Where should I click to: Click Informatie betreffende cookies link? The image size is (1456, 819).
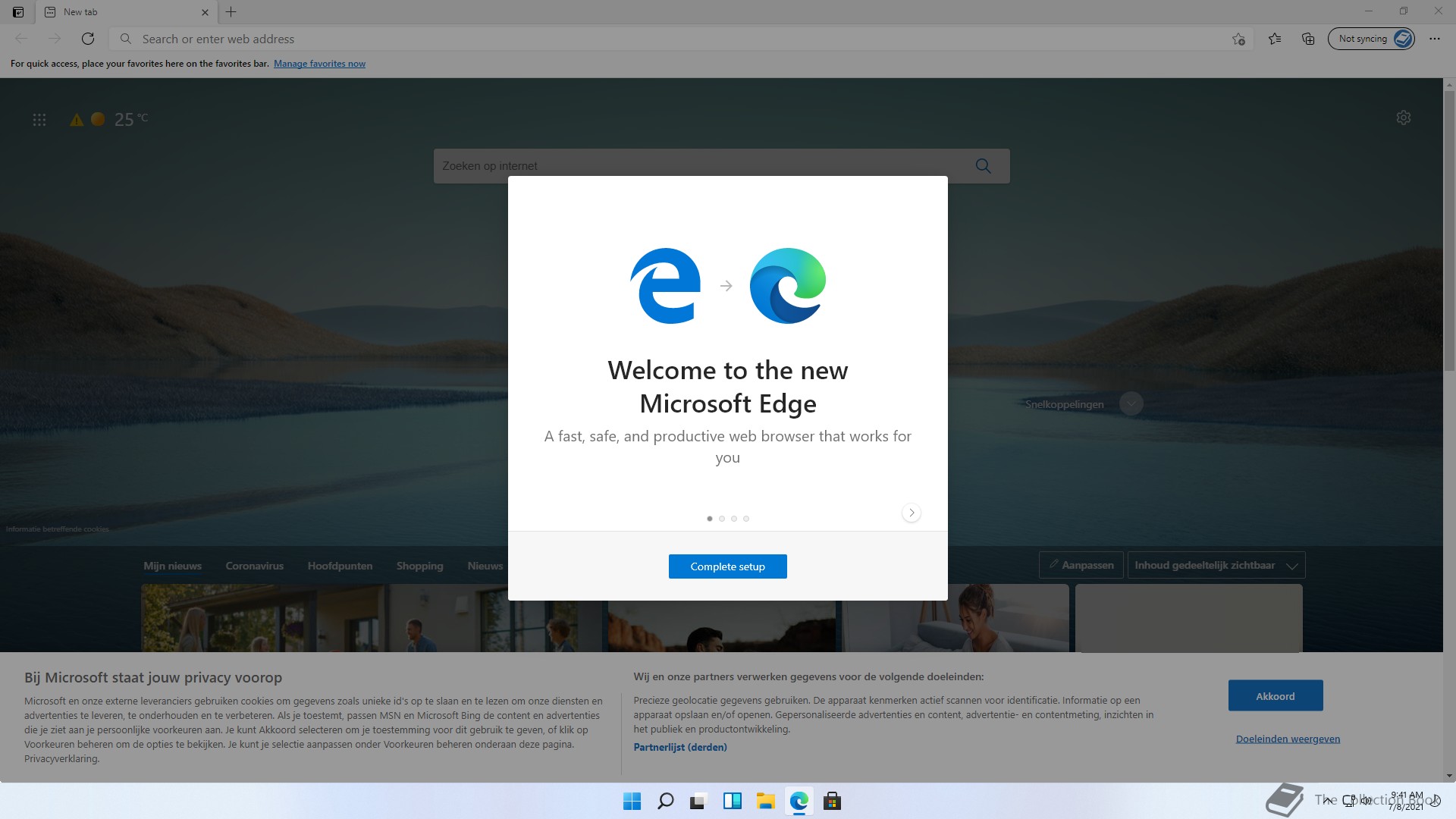pos(58,529)
